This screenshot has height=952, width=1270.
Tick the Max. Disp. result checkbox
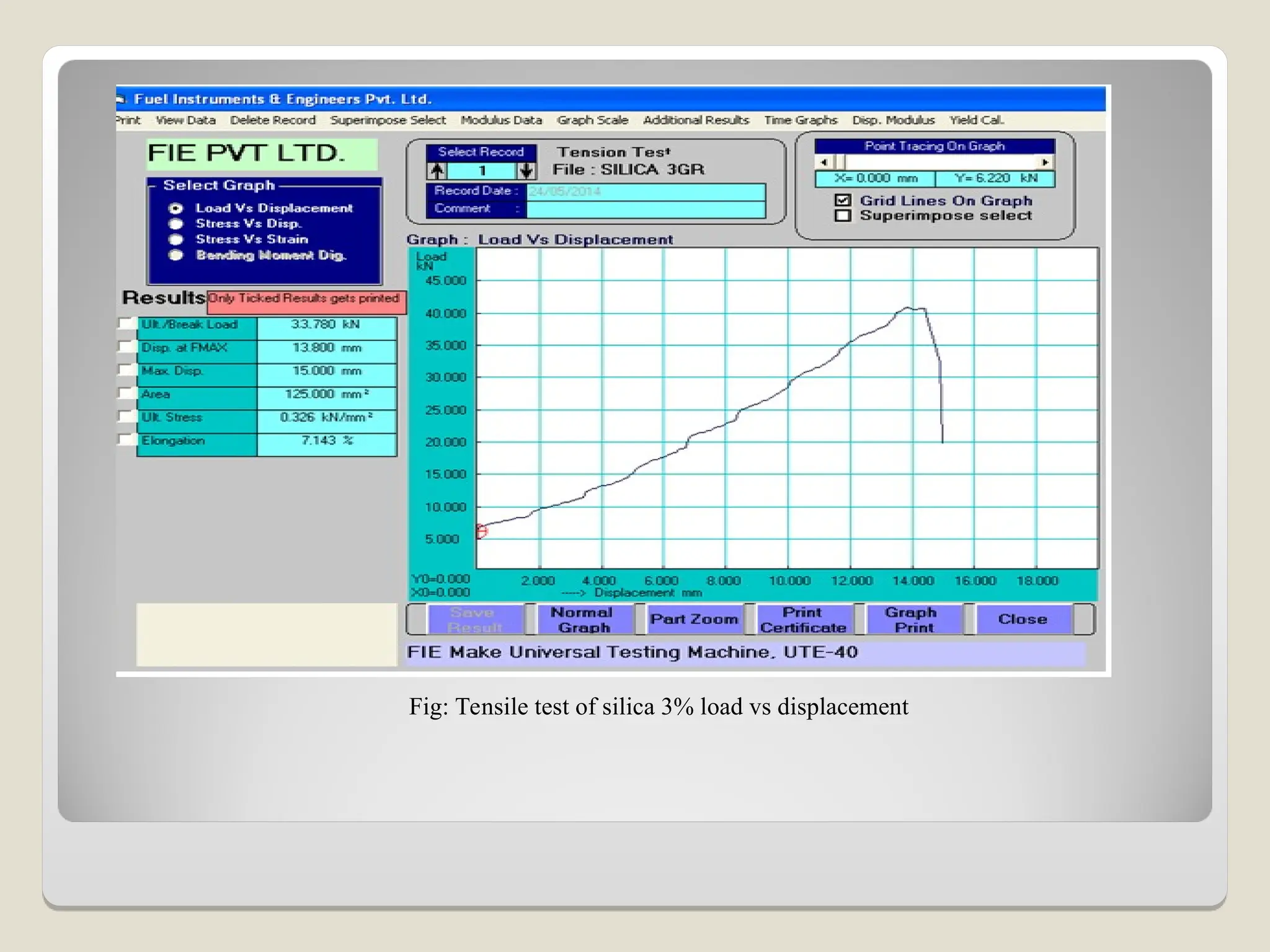127,371
